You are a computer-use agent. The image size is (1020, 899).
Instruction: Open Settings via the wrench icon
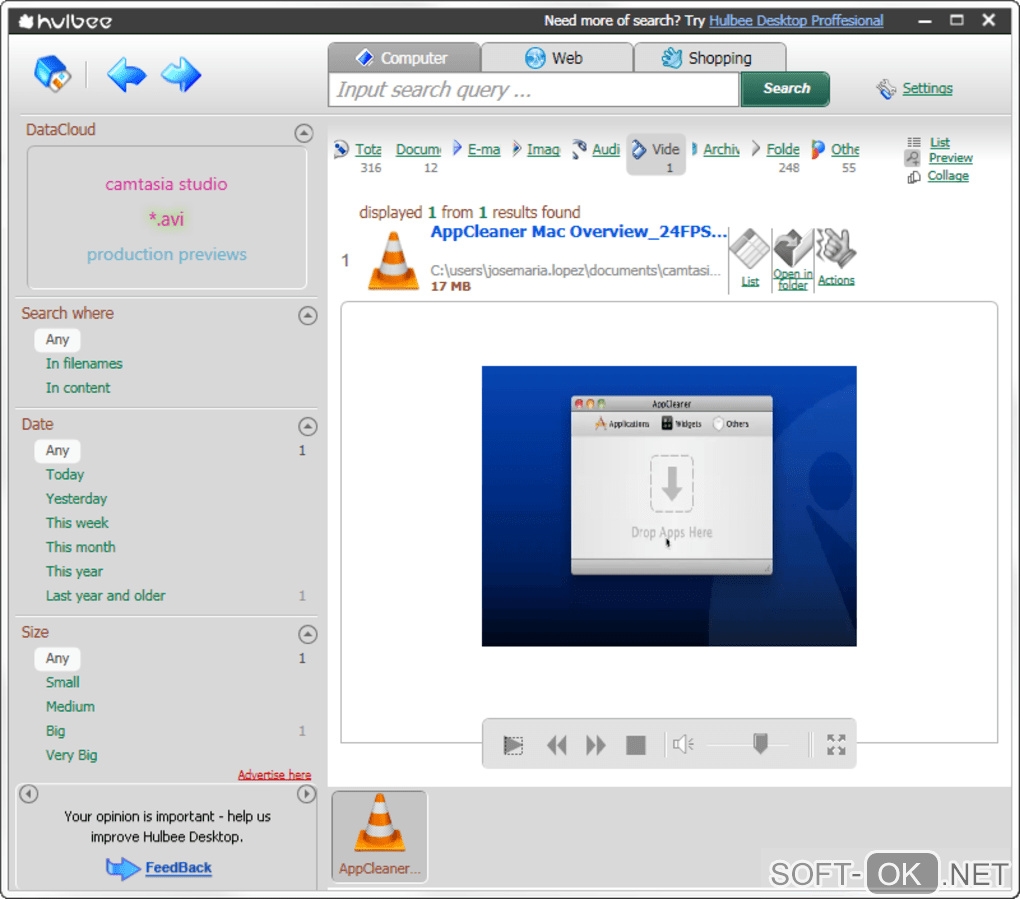(x=885, y=88)
